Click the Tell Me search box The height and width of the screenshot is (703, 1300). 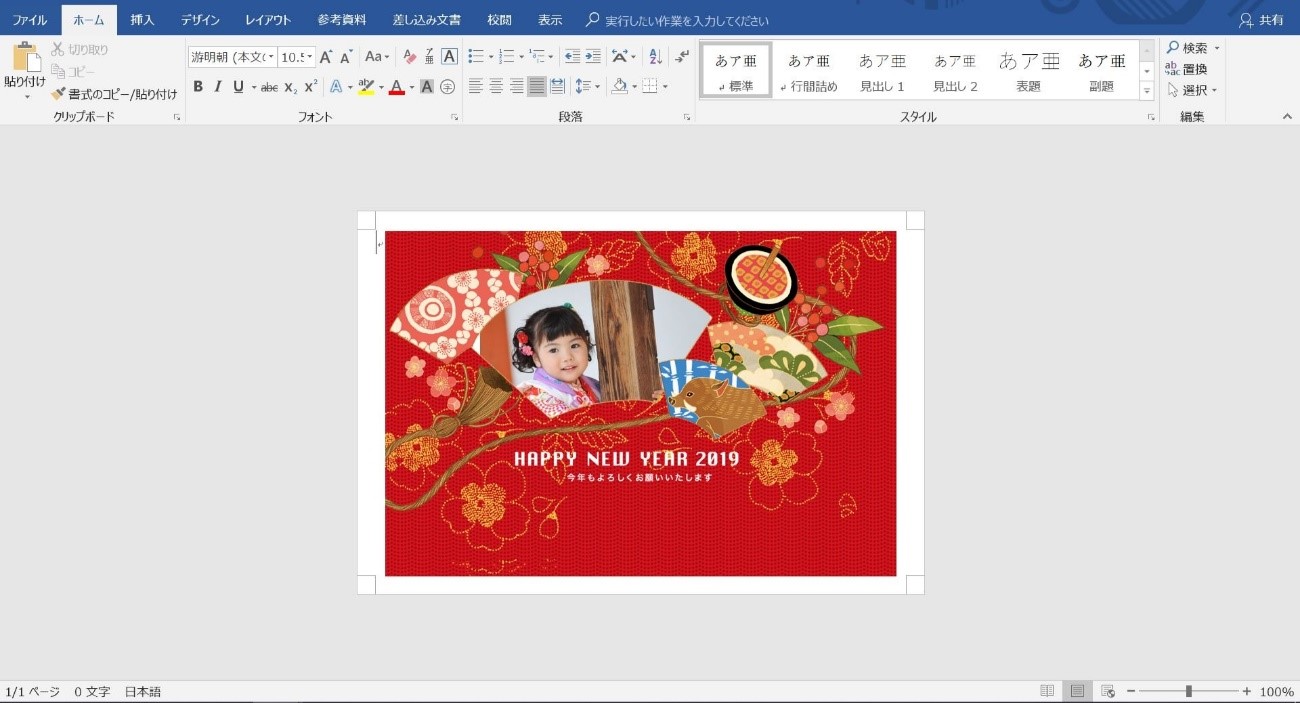pos(660,19)
